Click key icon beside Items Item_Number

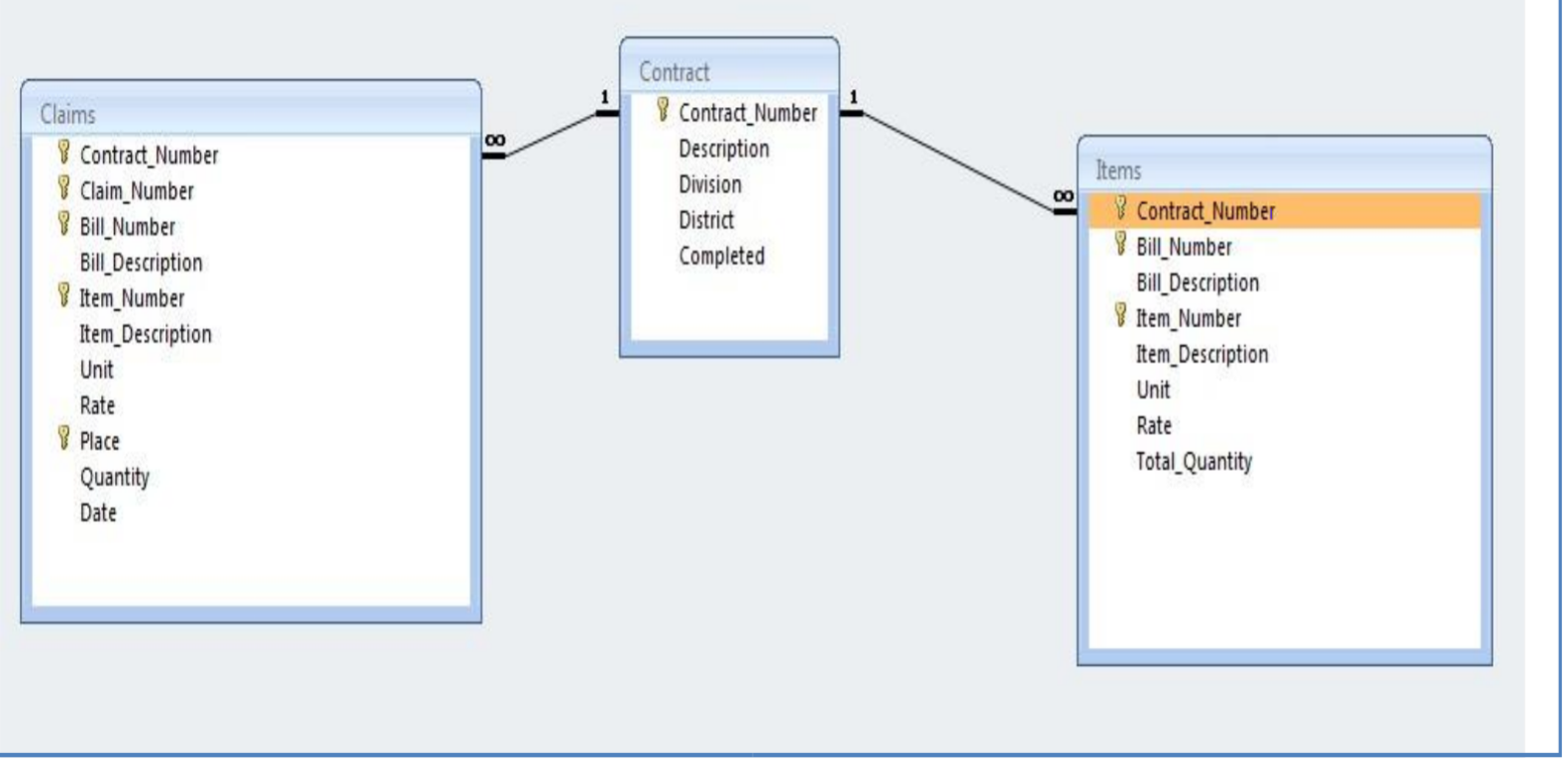(x=1120, y=315)
